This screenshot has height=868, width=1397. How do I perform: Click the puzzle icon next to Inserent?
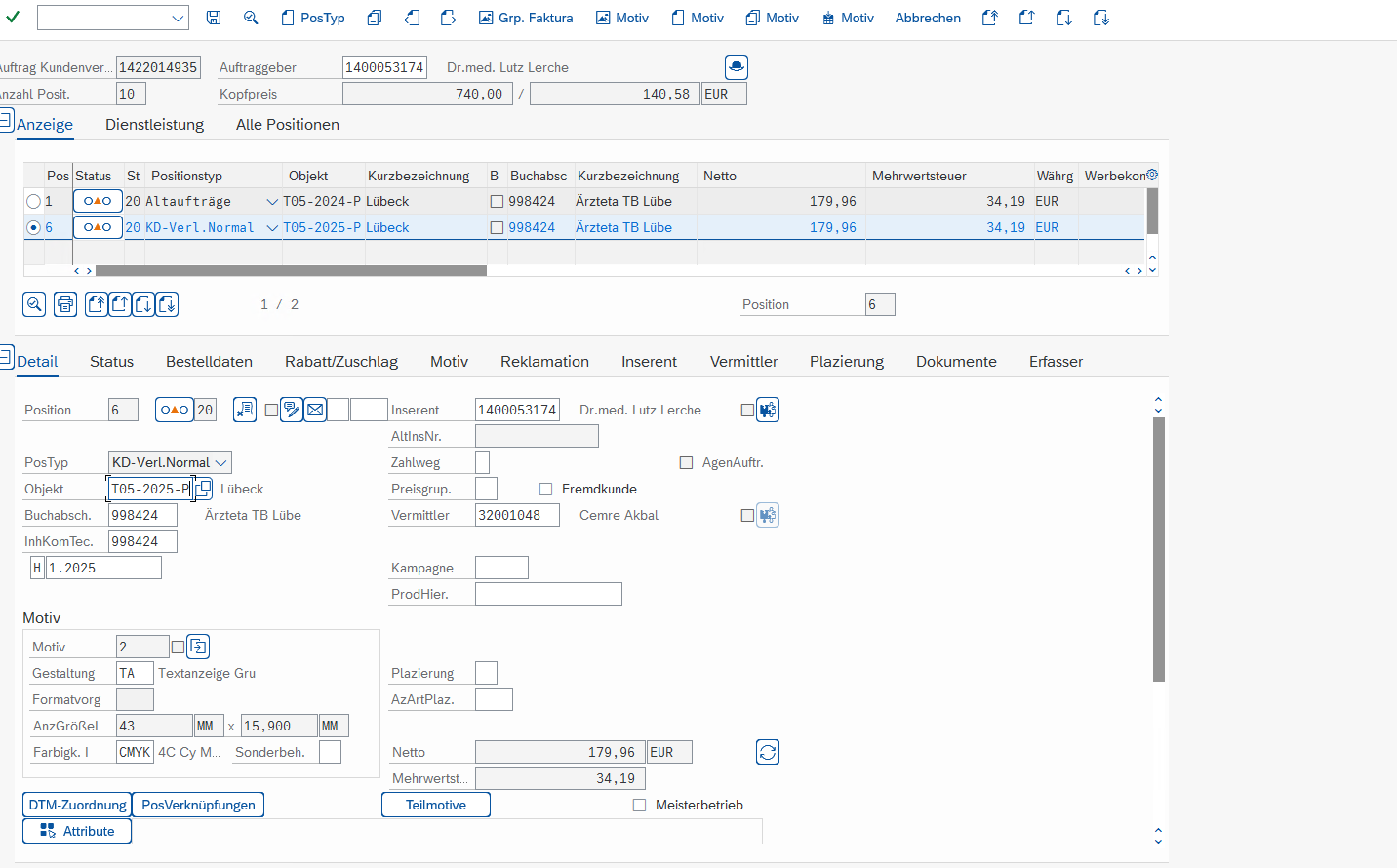(x=768, y=410)
